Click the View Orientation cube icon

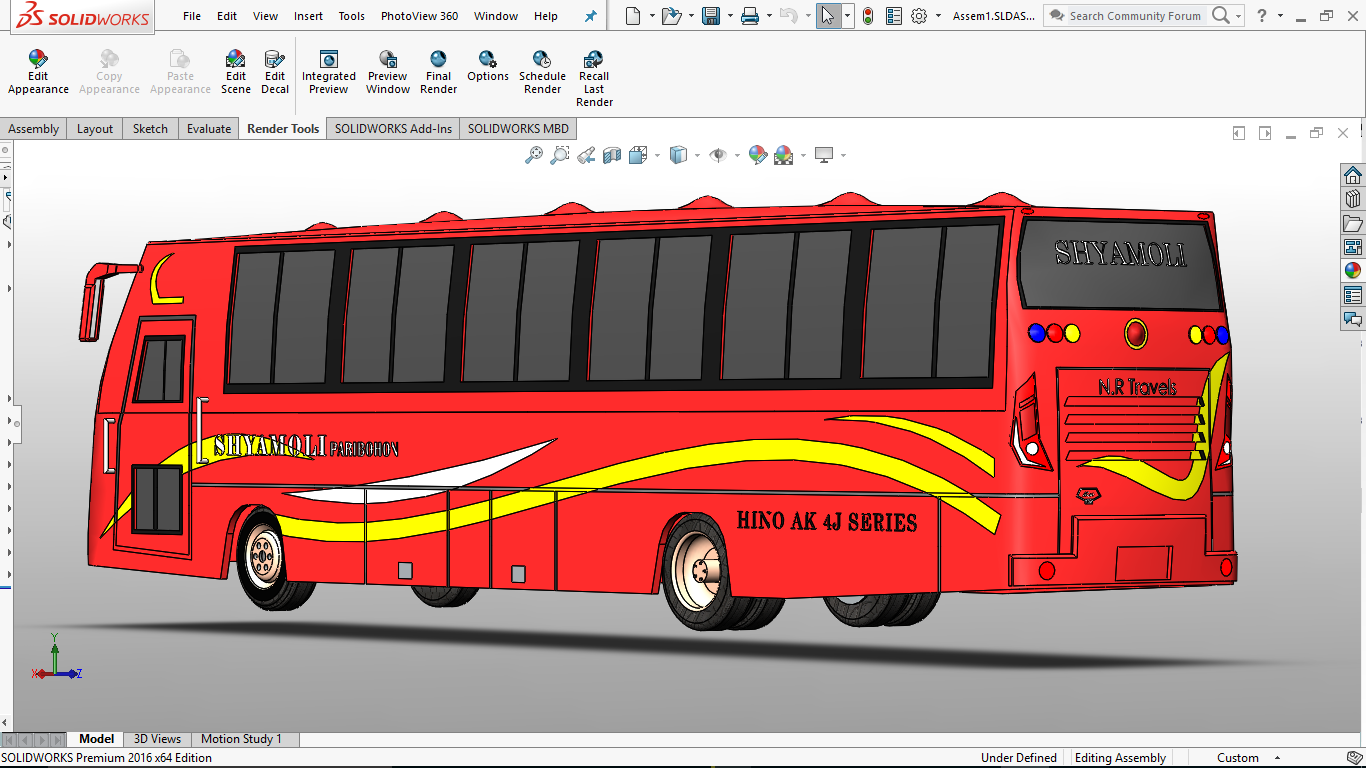pyautogui.click(x=637, y=155)
